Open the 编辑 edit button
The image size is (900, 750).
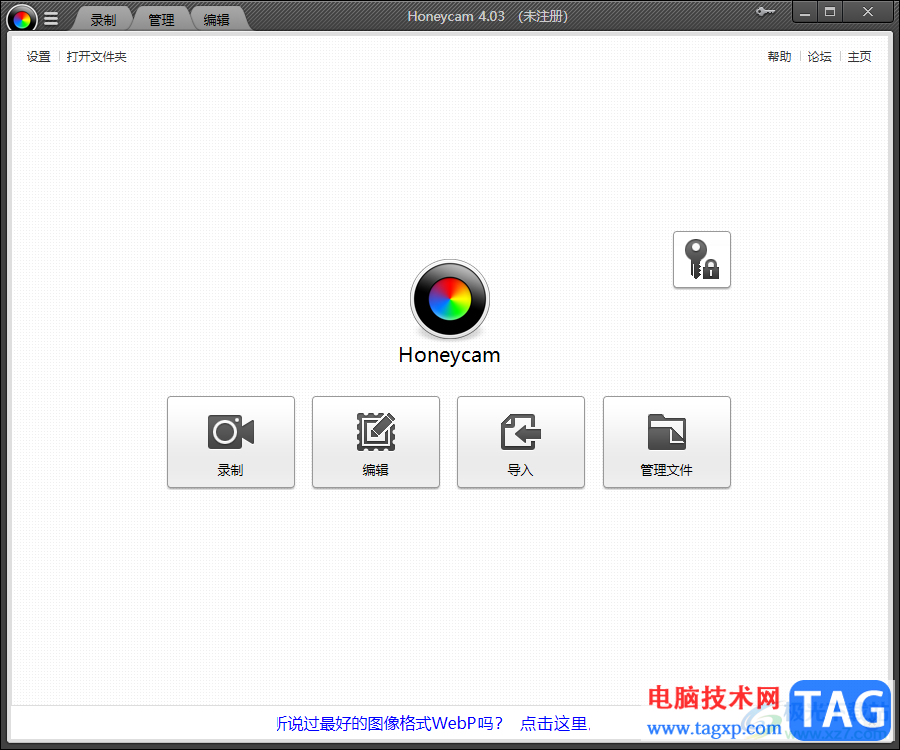click(x=376, y=442)
